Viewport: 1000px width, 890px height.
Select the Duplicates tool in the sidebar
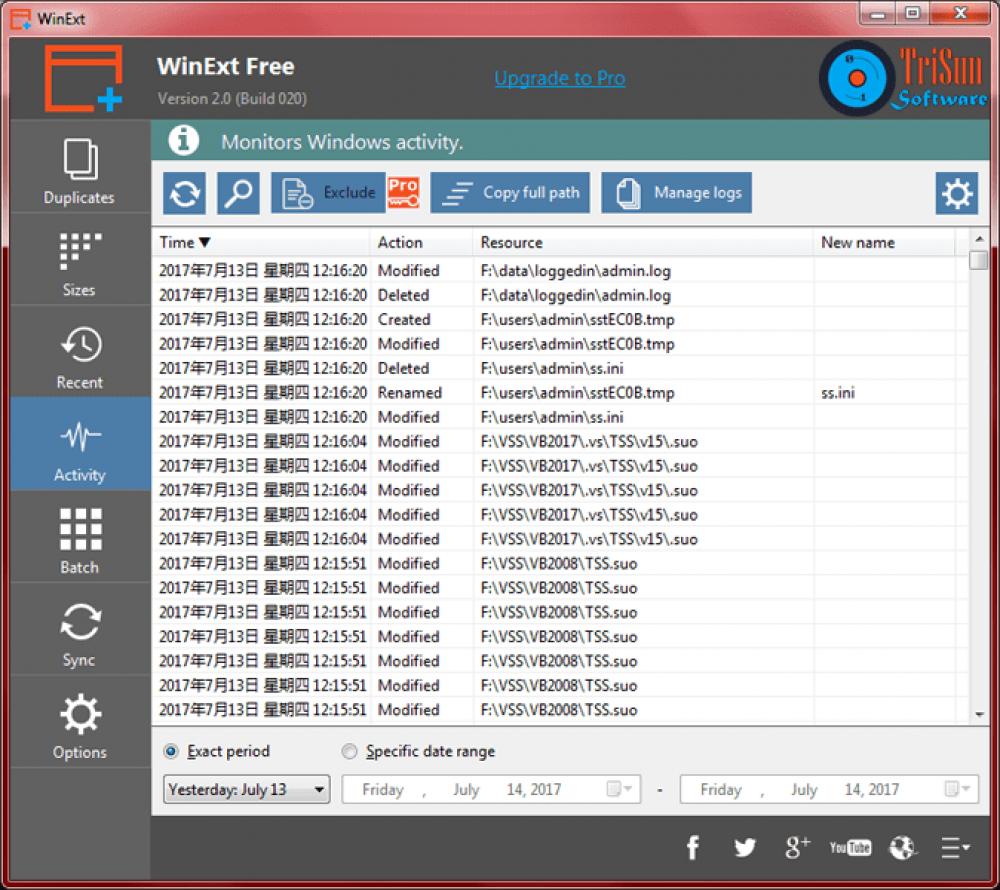(x=79, y=170)
